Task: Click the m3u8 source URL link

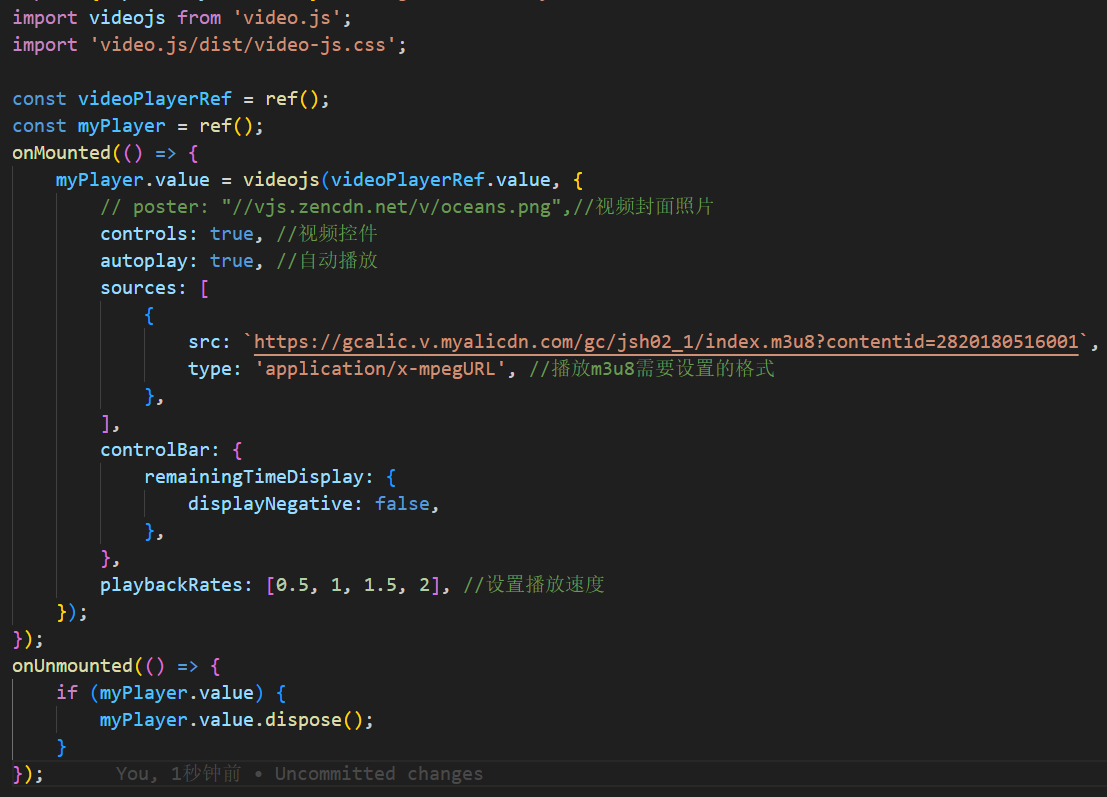Action: click(666, 342)
